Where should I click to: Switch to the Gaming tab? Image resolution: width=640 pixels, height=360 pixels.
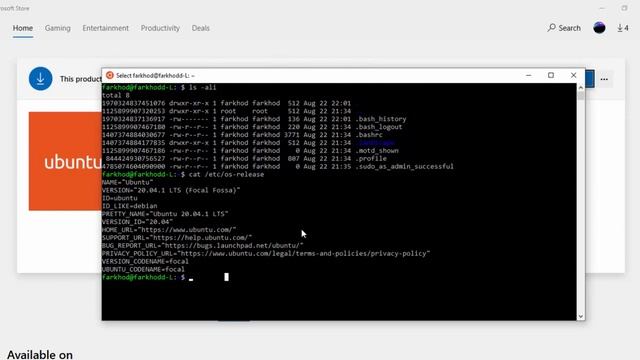click(x=58, y=28)
